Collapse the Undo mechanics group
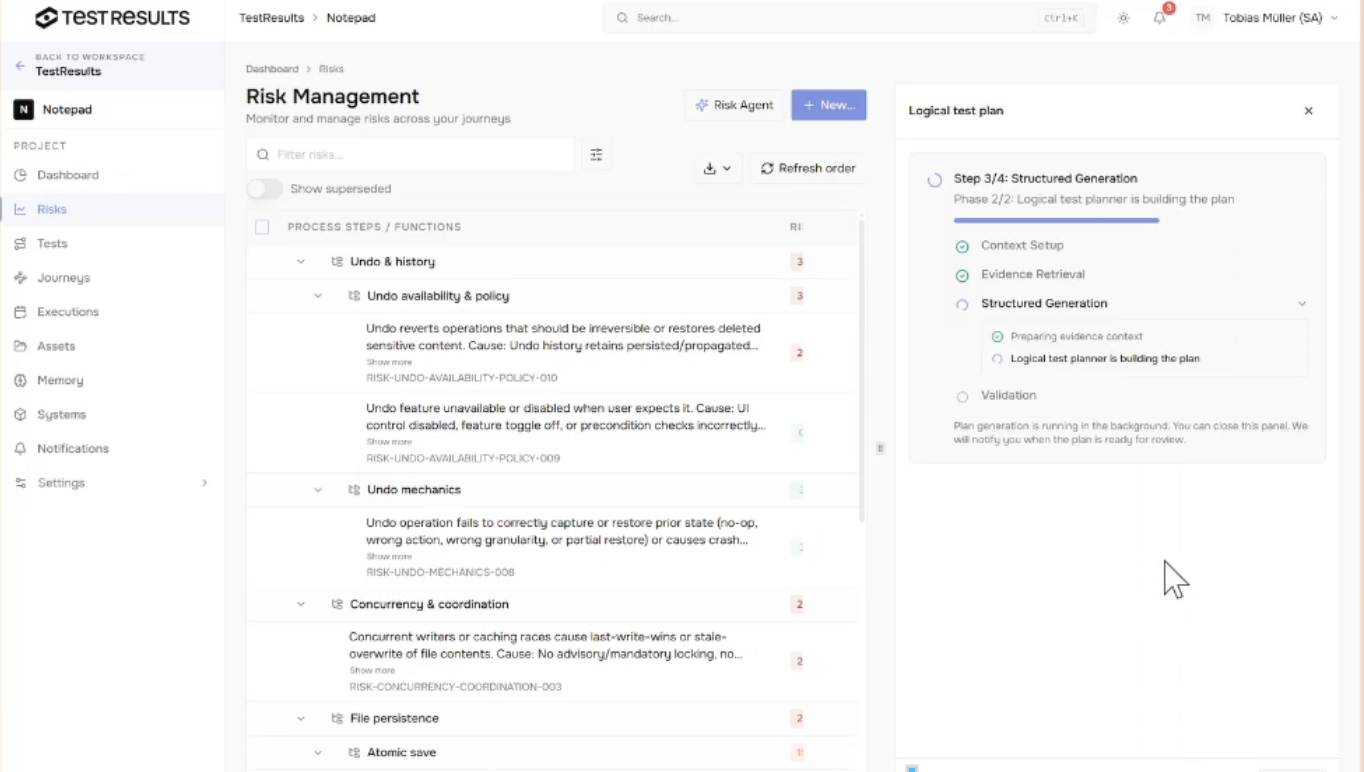This screenshot has width=1364, height=772. coord(318,490)
